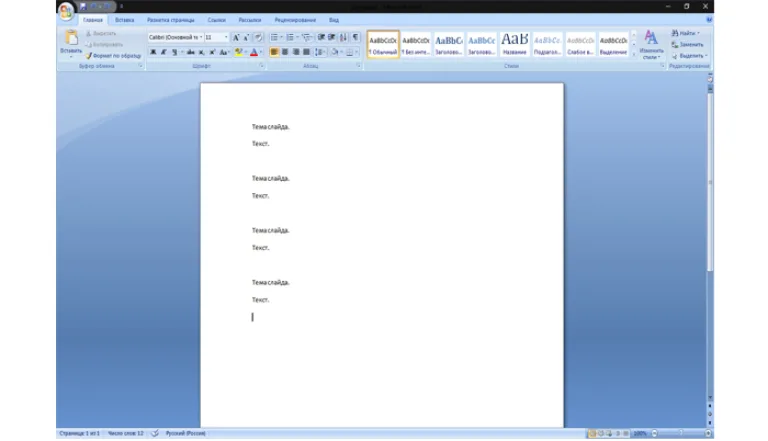Click Заменить replace button
Screen dimensions: 768x441
pos(688,45)
